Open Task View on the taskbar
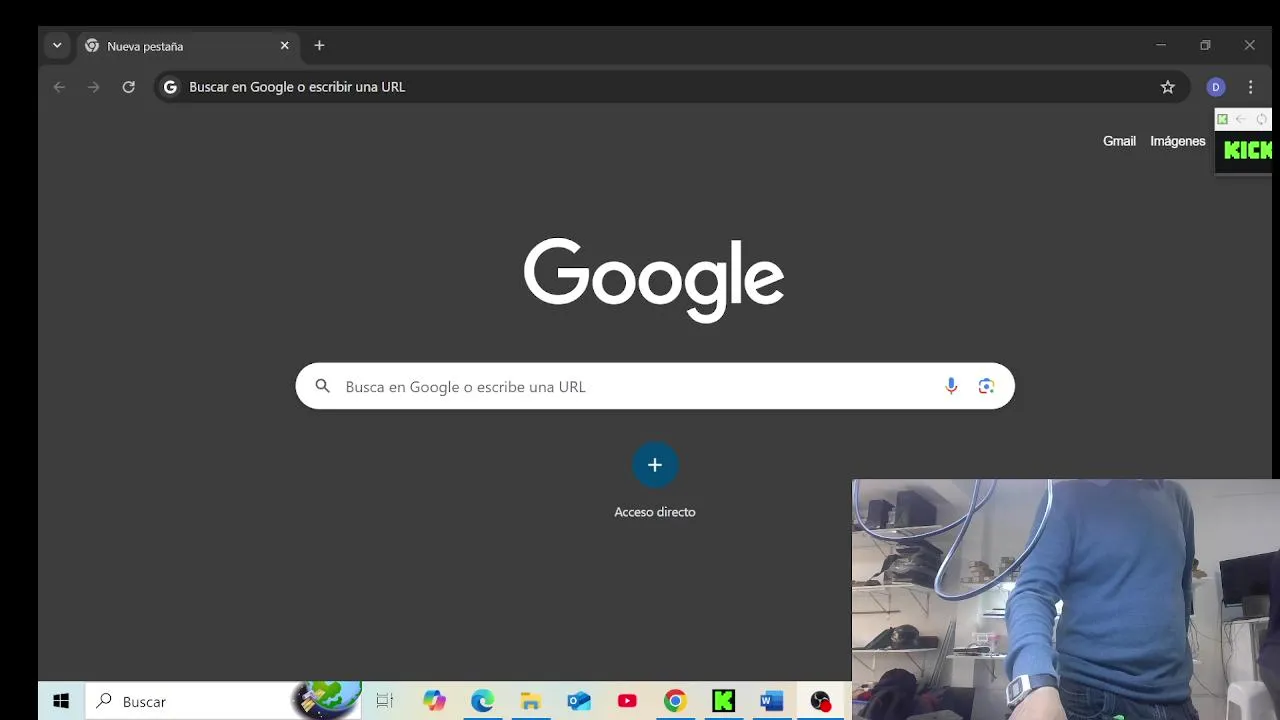Image resolution: width=1280 pixels, height=720 pixels. tap(385, 701)
